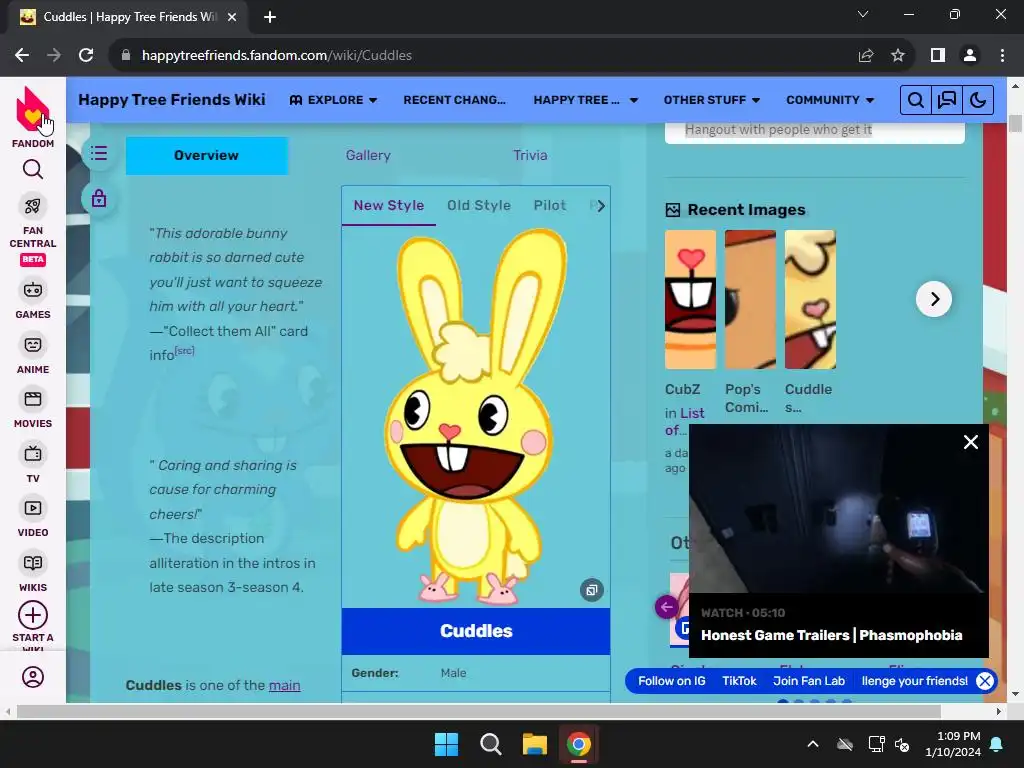Open Recent Changes in wiki nav
Viewport: 1024px width, 768px height.
pos(455,100)
